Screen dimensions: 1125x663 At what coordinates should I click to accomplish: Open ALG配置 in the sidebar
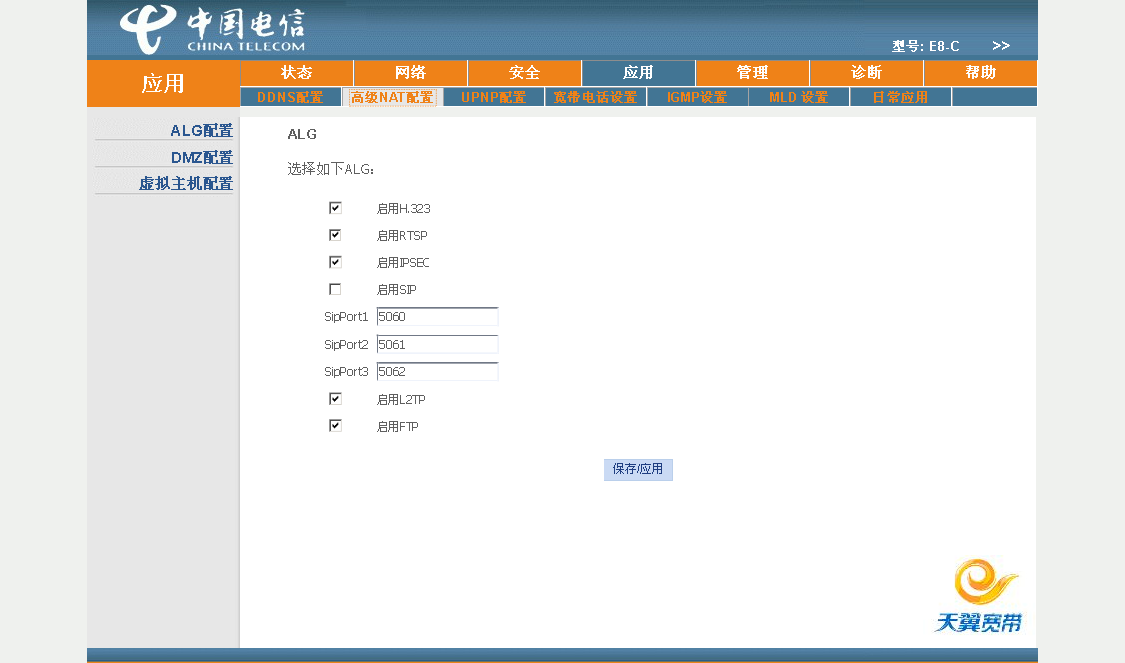(202, 131)
